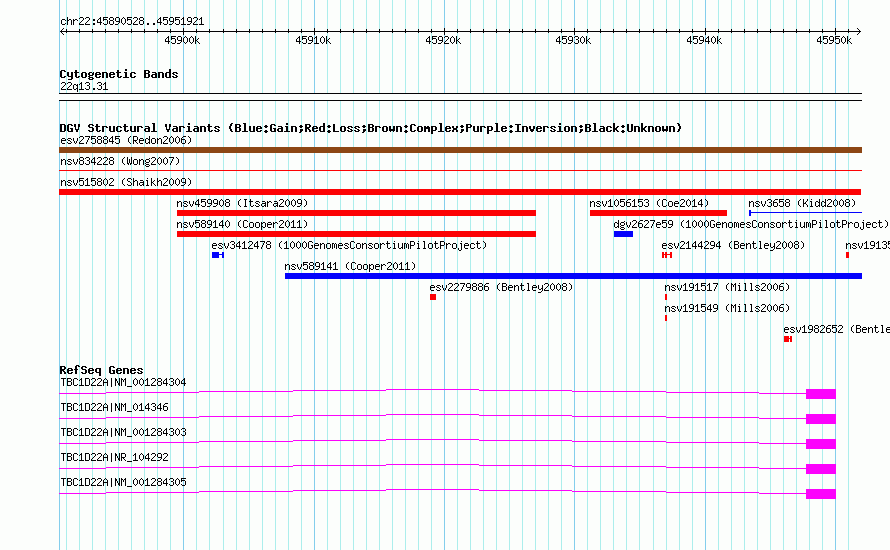Click the 45920k ruler tick label
The height and width of the screenshot is (550, 890).
click(x=443, y=40)
